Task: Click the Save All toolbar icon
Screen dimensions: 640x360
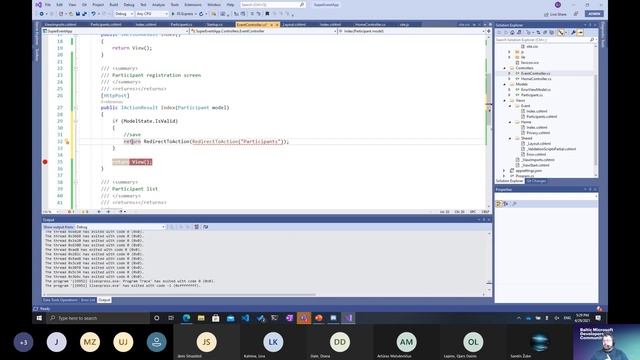Action: (84, 14)
